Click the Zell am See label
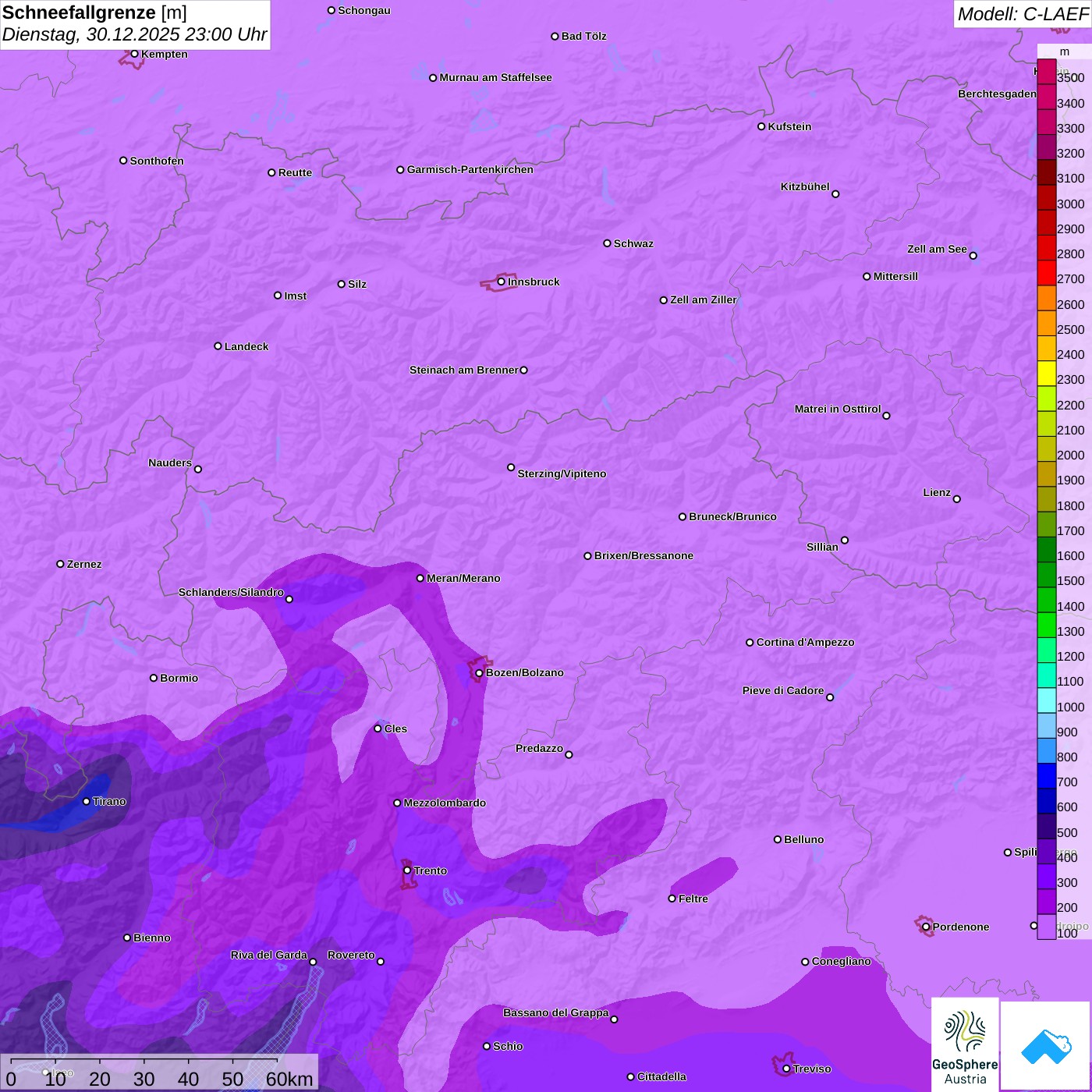 [x=937, y=249]
